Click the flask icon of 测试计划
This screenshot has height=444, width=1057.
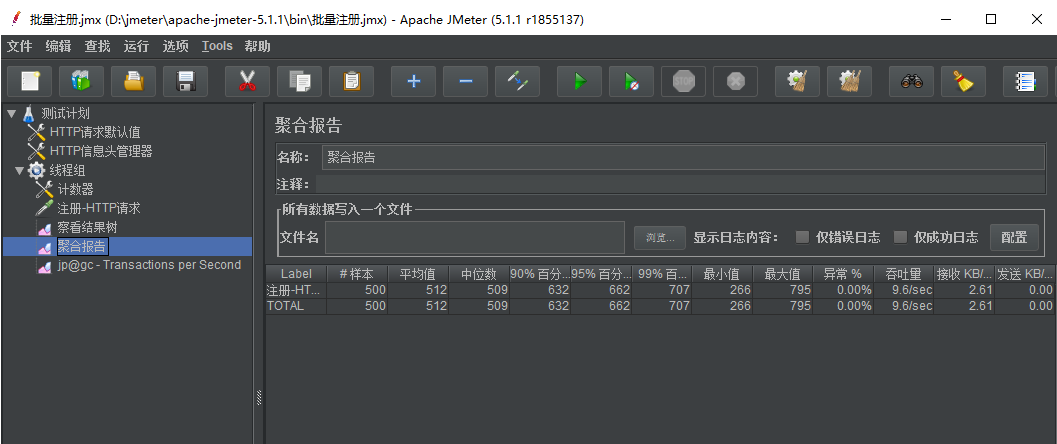click(x=28, y=113)
